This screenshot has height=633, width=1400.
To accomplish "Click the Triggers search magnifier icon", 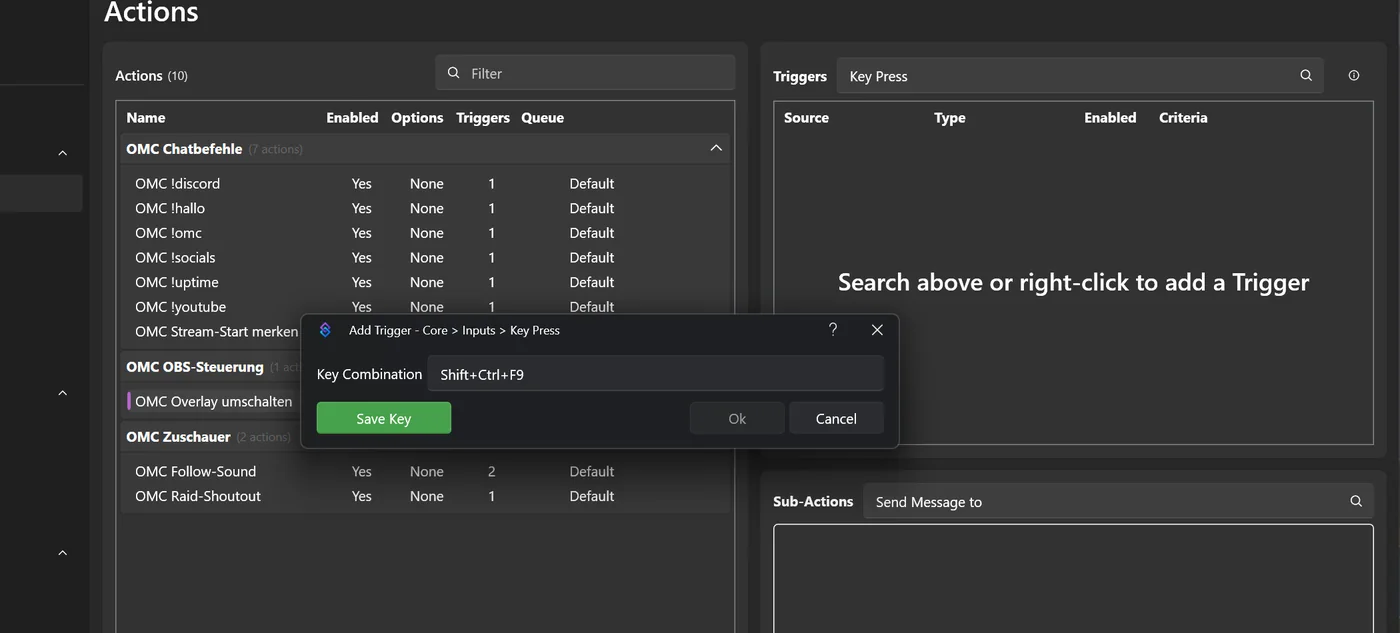I will 1306,76.
